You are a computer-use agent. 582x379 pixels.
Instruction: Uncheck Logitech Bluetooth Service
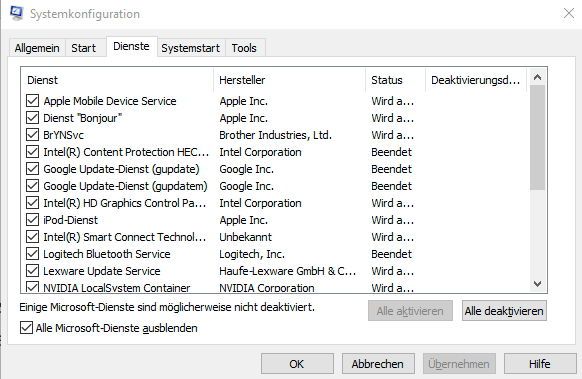32,254
